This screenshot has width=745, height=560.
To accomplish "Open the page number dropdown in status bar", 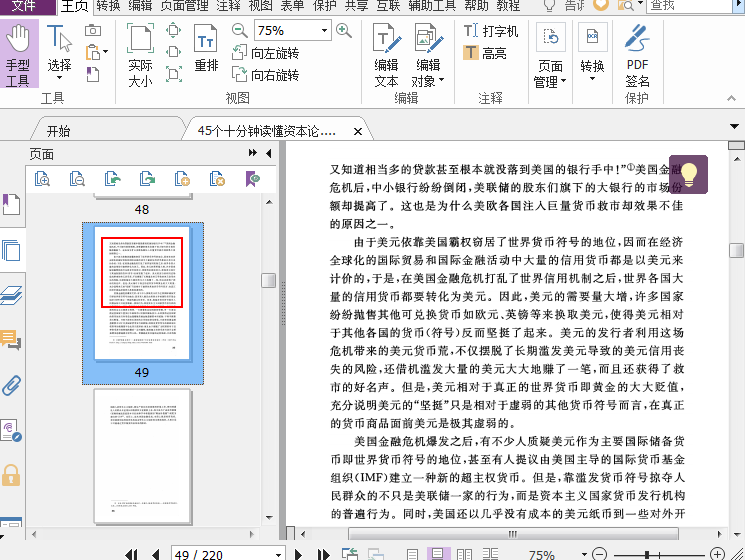I will pos(278,555).
